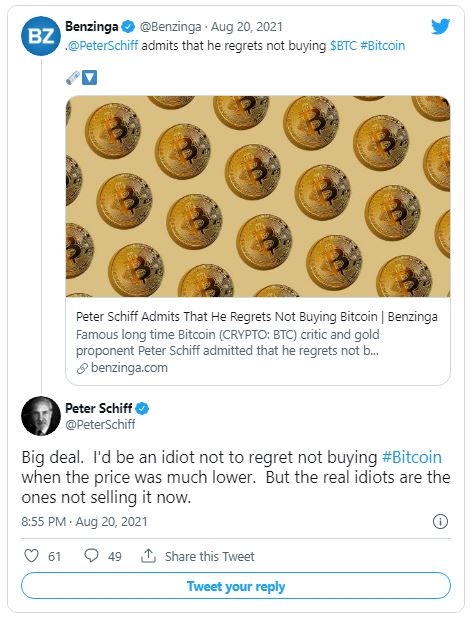The height and width of the screenshot is (619, 473).
Task: Open the Bitcoin coins article image
Action: point(258,196)
